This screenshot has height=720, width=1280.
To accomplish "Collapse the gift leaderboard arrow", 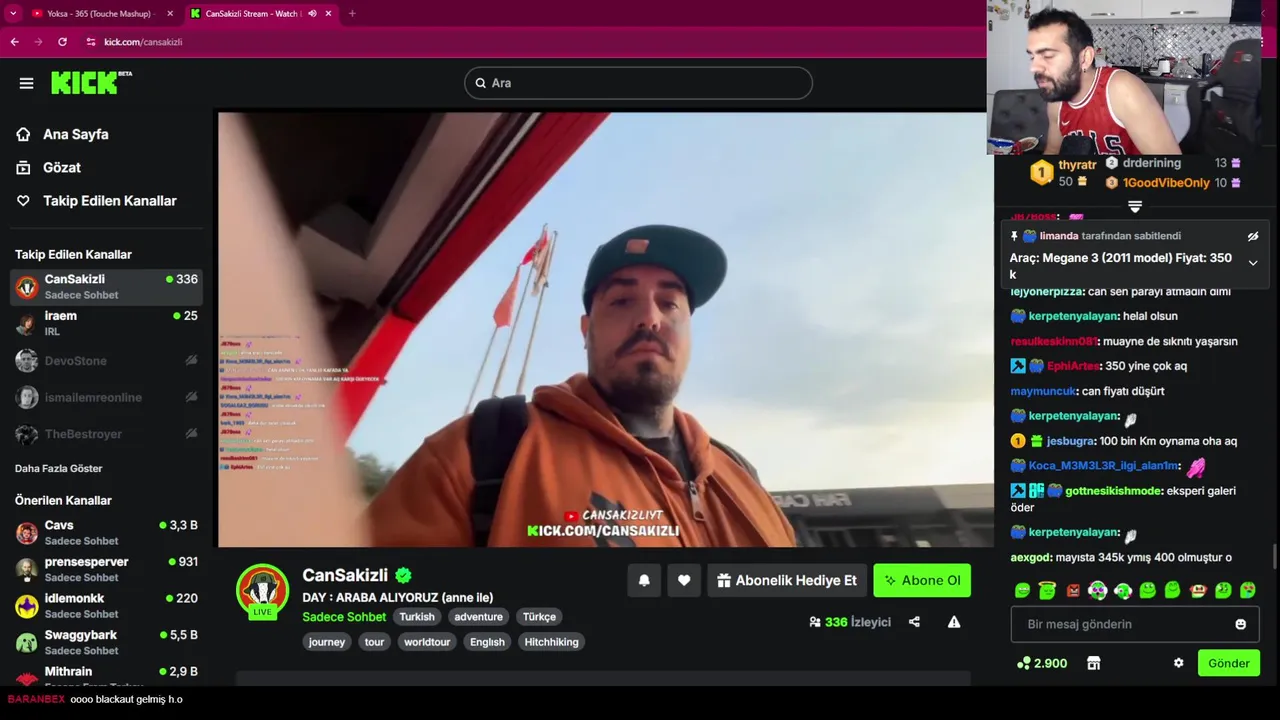I will click(1135, 206).
